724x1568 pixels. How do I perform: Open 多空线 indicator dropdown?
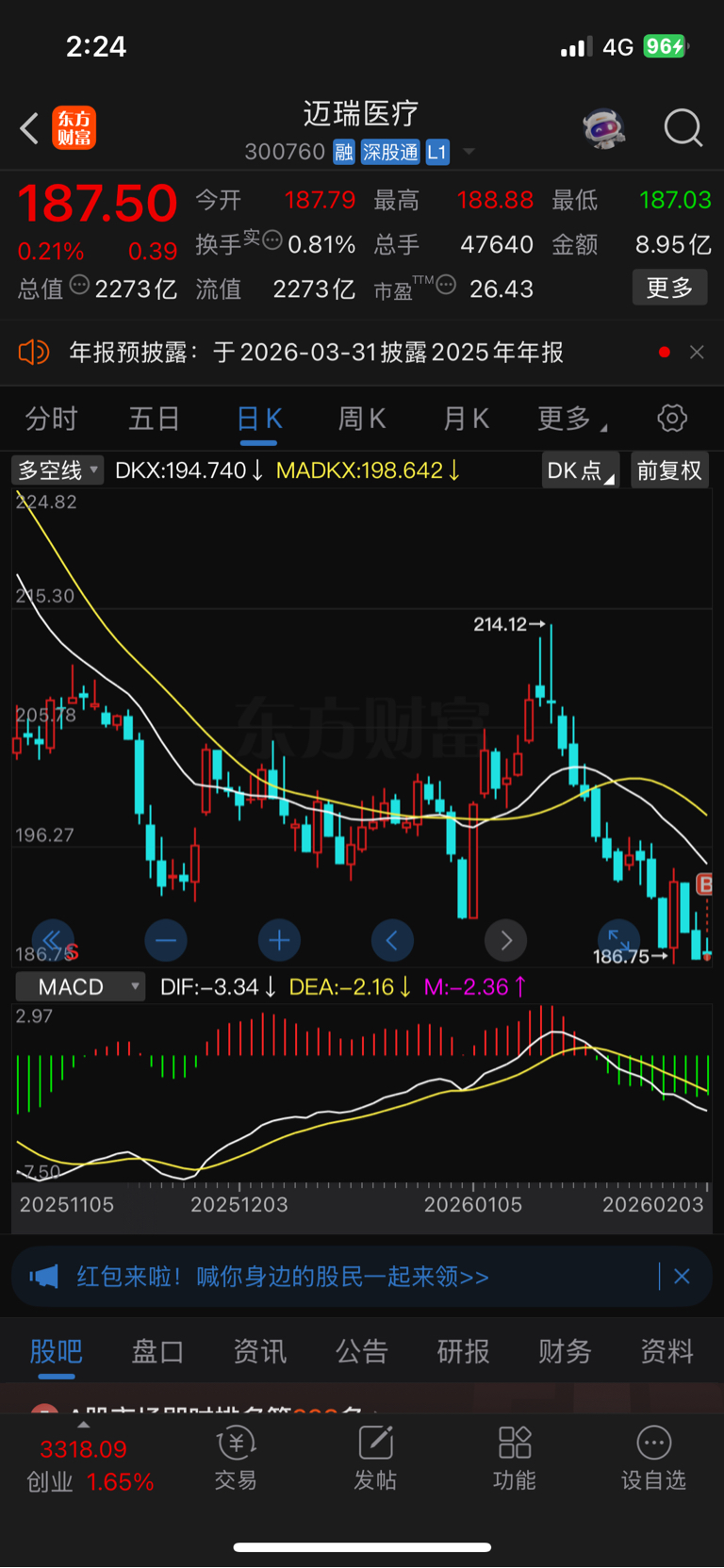point(58,470)
